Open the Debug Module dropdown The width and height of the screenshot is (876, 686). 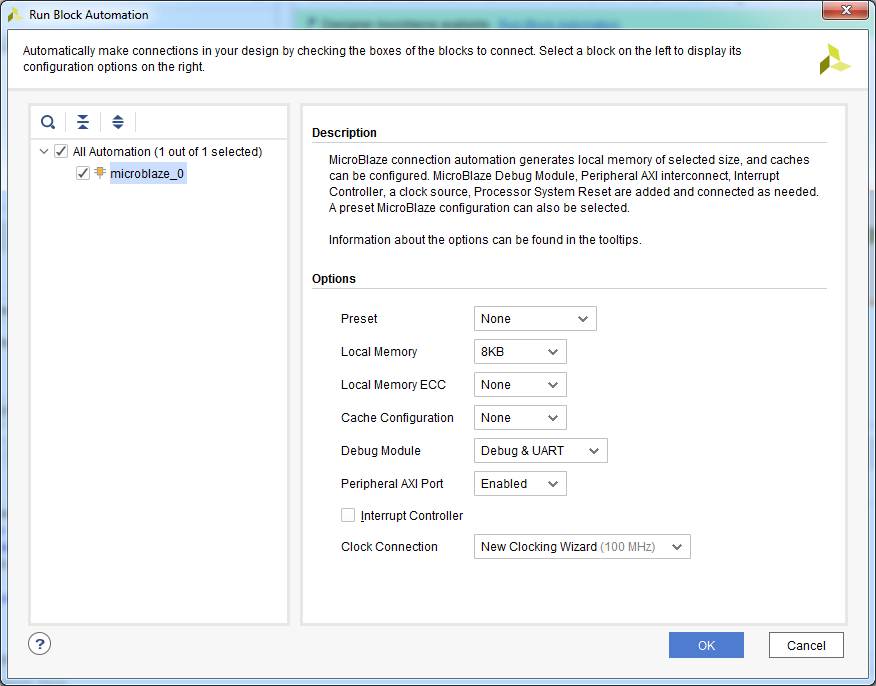(540, 450)
